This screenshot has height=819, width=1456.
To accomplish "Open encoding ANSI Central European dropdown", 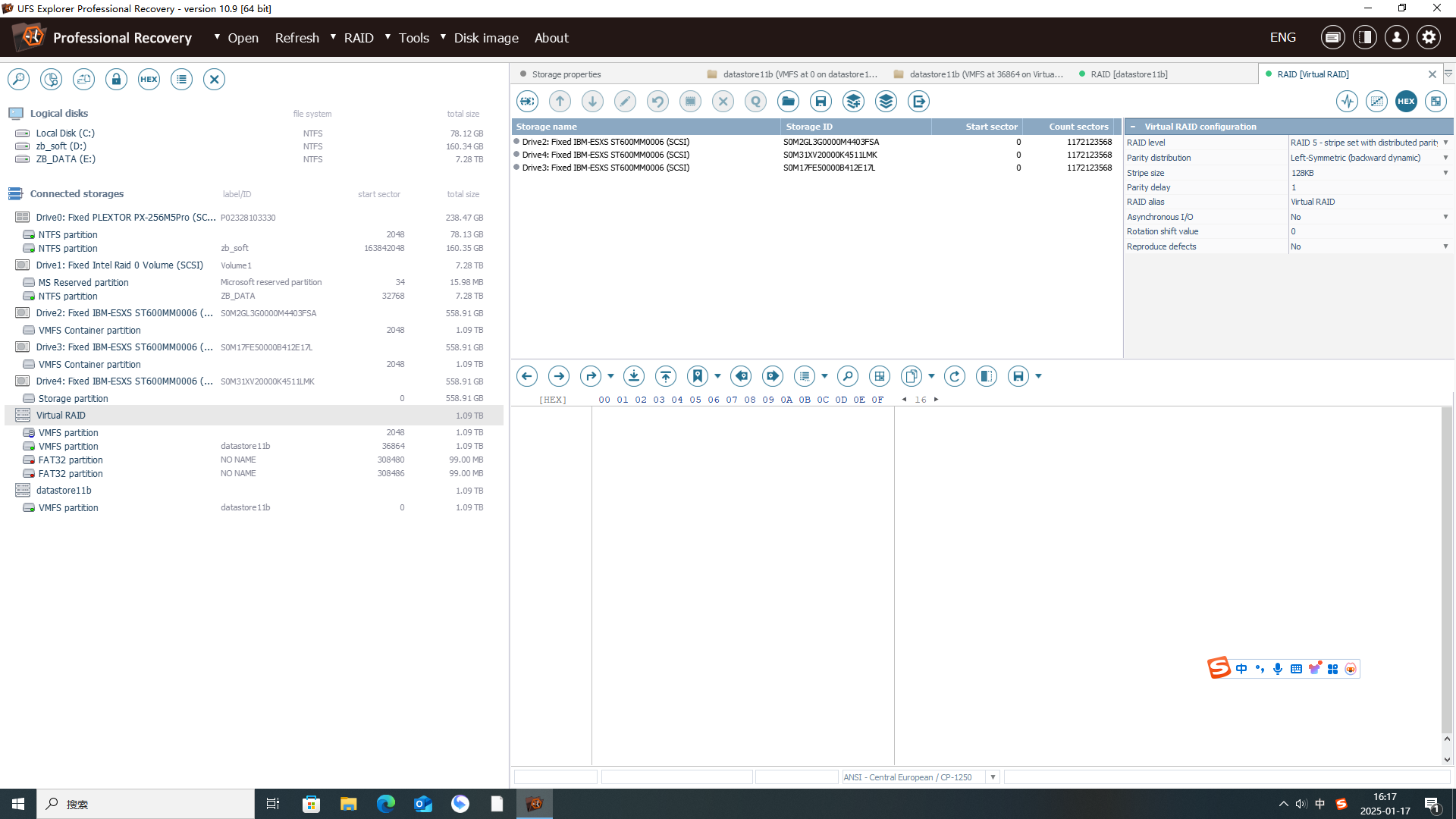I will (993, 777).
